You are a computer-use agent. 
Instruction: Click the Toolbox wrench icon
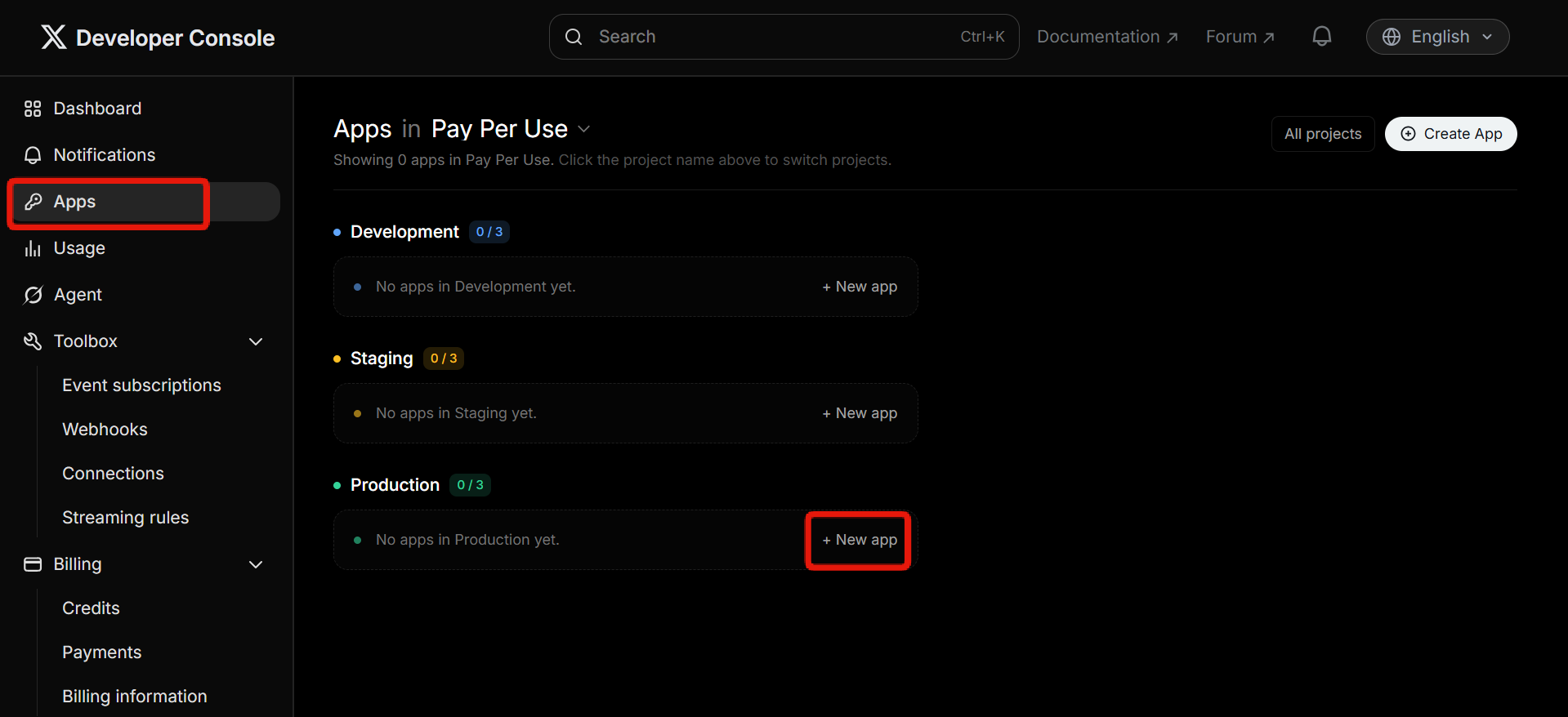click(33, 341)
